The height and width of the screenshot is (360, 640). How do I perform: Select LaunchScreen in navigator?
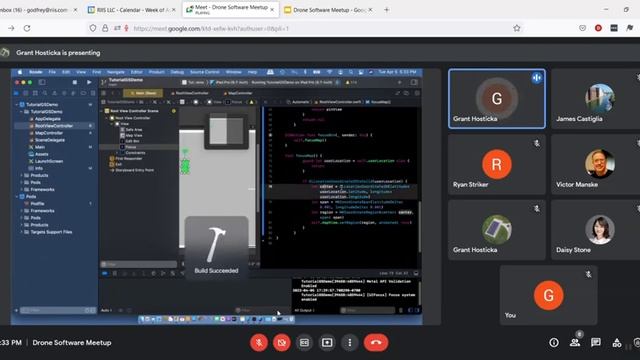49,161
